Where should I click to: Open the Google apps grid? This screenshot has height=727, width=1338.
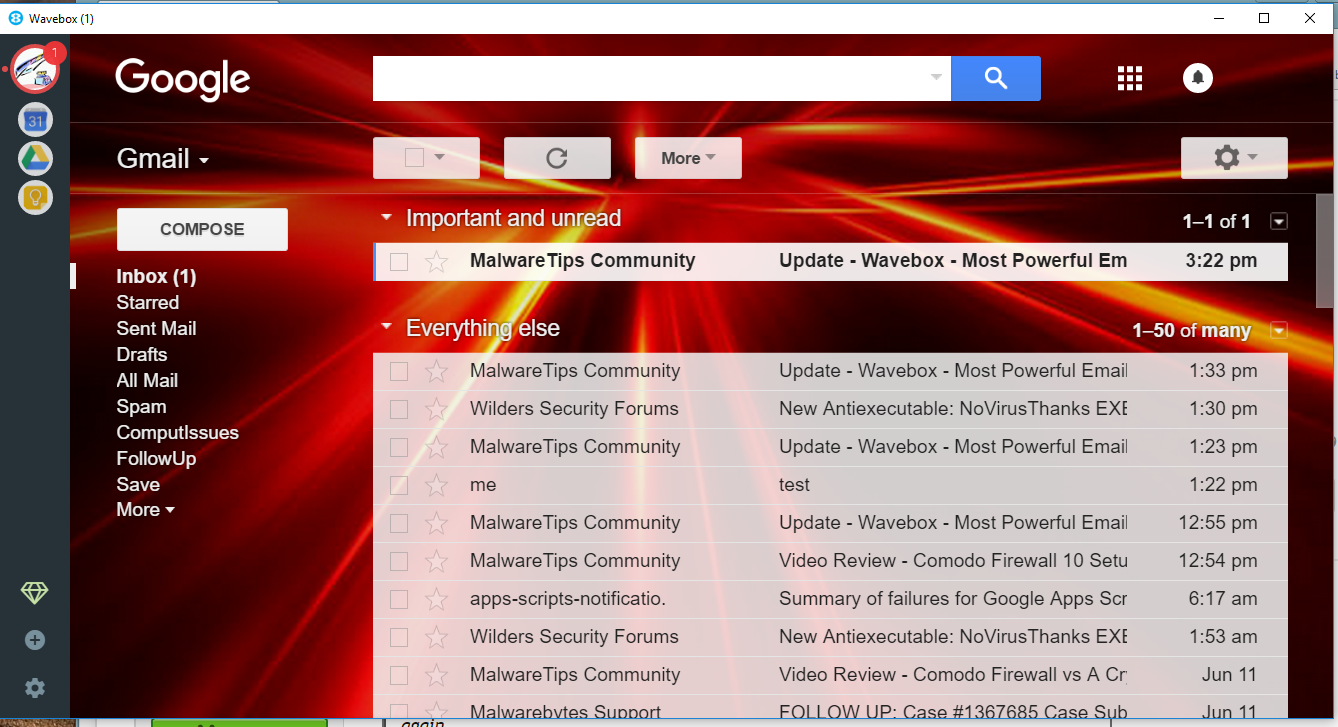pyautogui.click(x=1129, y=78)
